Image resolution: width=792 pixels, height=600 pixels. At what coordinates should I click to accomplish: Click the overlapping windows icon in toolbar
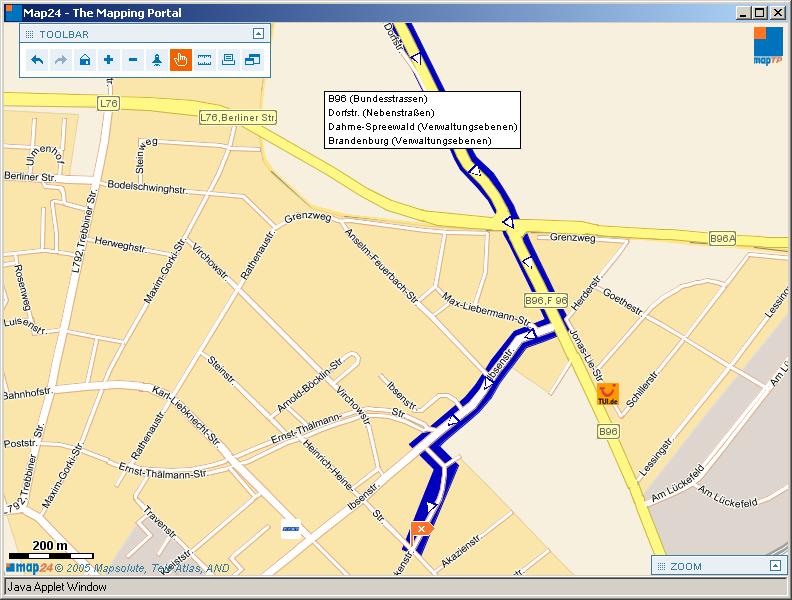[x=252, y=60]
